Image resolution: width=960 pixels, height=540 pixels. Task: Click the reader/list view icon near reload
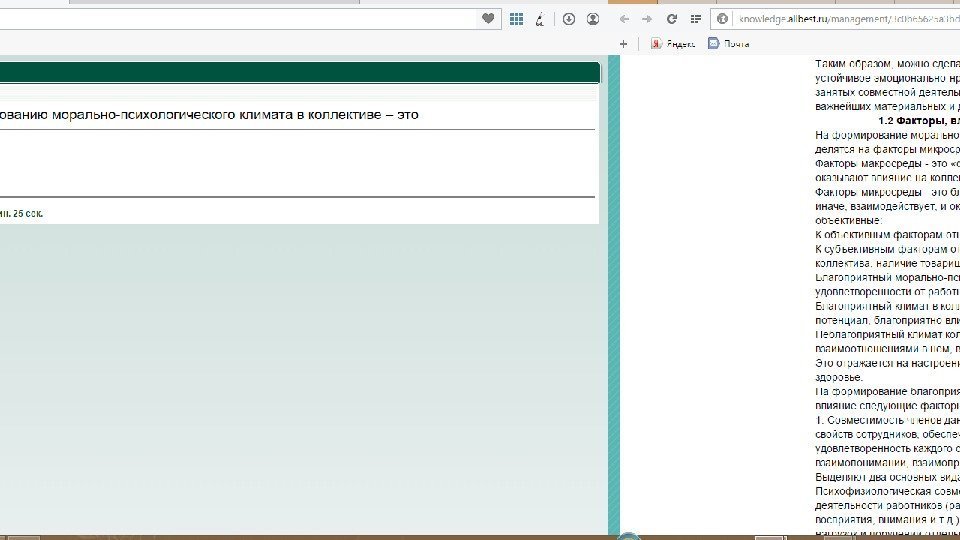[696, 20]
